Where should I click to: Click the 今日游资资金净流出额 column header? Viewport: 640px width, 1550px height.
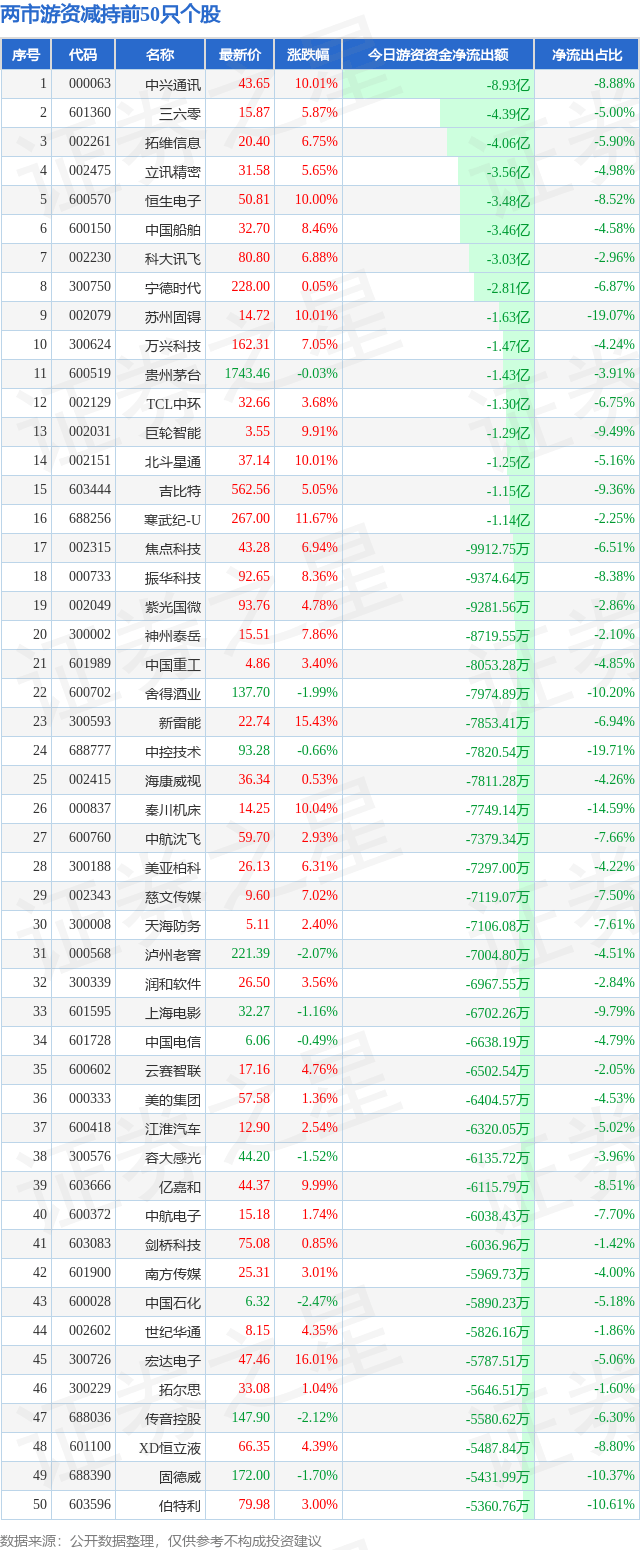(438, 55)
